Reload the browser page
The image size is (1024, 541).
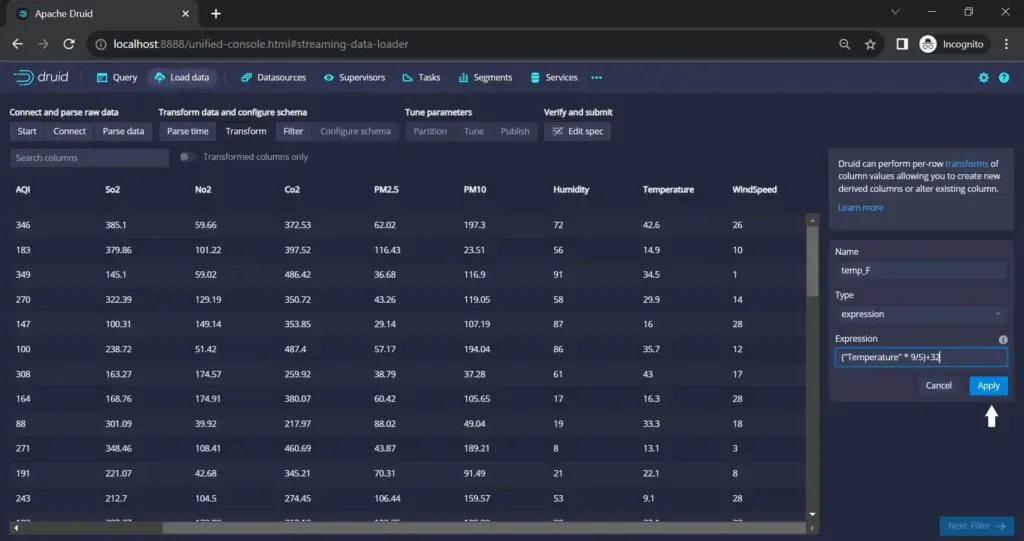[69, 44]
